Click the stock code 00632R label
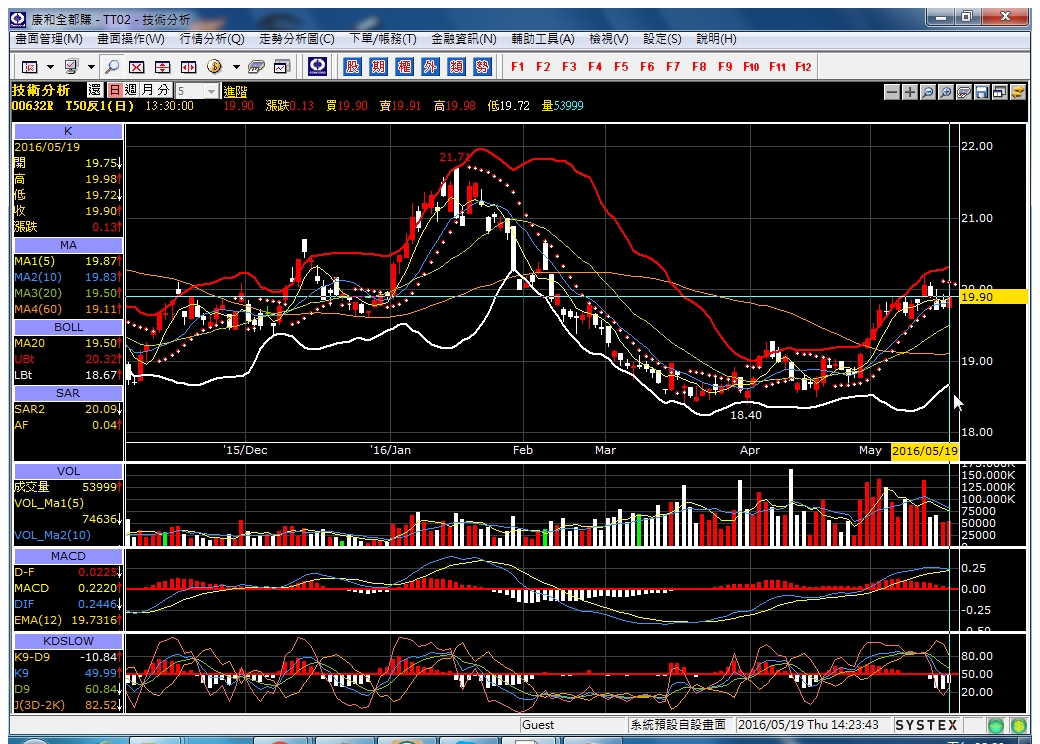The height and width of the screenshot is (744, 1040). 32,106
